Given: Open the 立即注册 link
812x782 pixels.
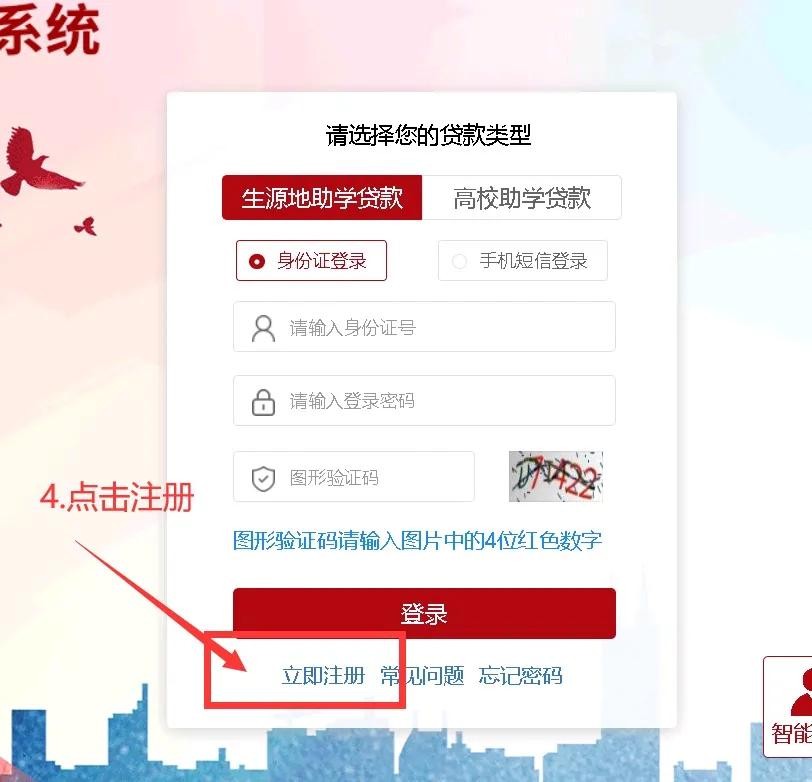Looking at the screenshot, I should pos(323,676).
